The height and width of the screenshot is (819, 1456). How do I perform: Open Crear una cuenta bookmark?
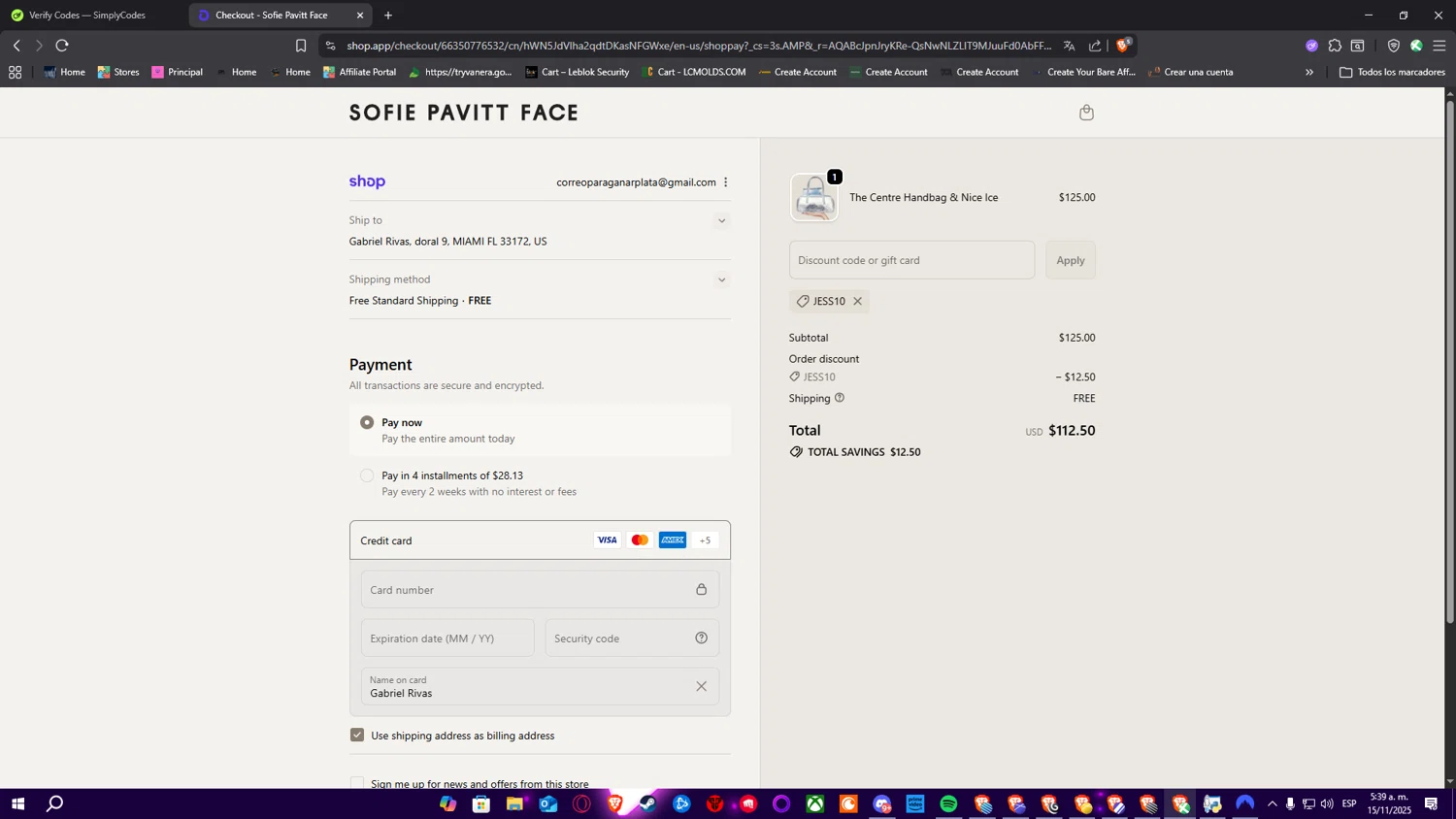pyautogui.click(x=1190, y=72)
